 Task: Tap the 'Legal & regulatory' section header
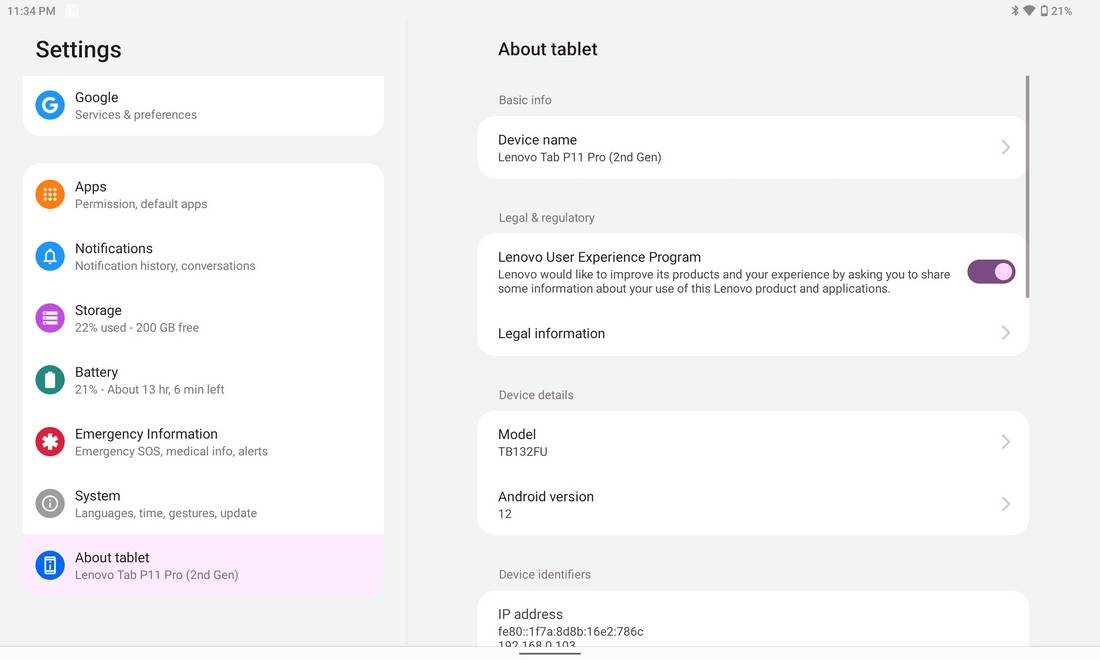(546, 217)
